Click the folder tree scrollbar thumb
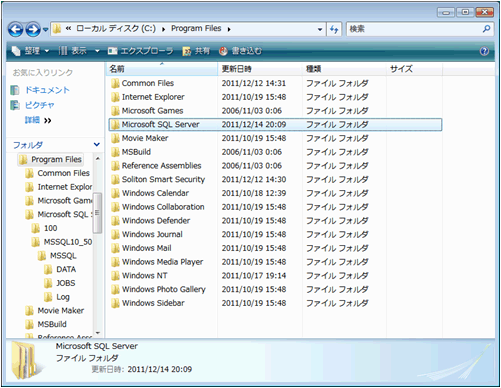Screen dimensions: 501x388 (x=98, y=213)
